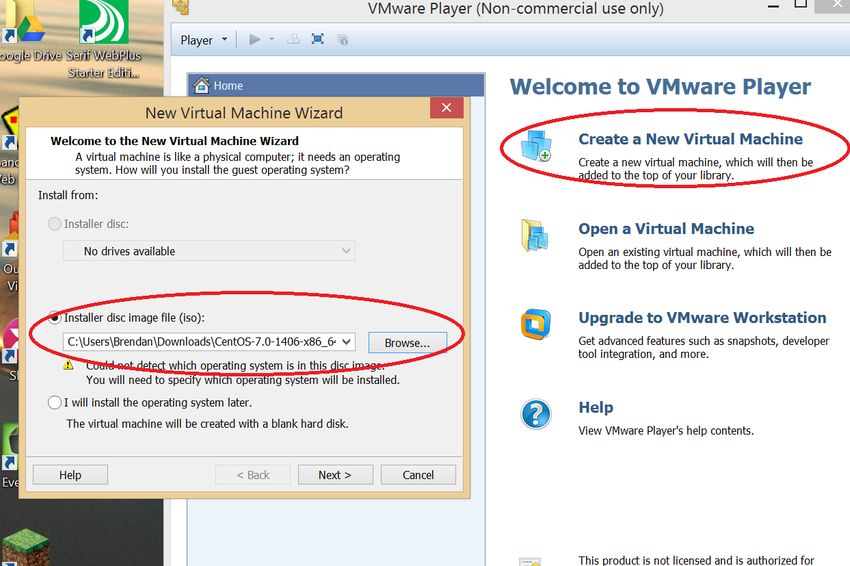Click Open a Virtual Machine link
850x566 pixels.
666,229
